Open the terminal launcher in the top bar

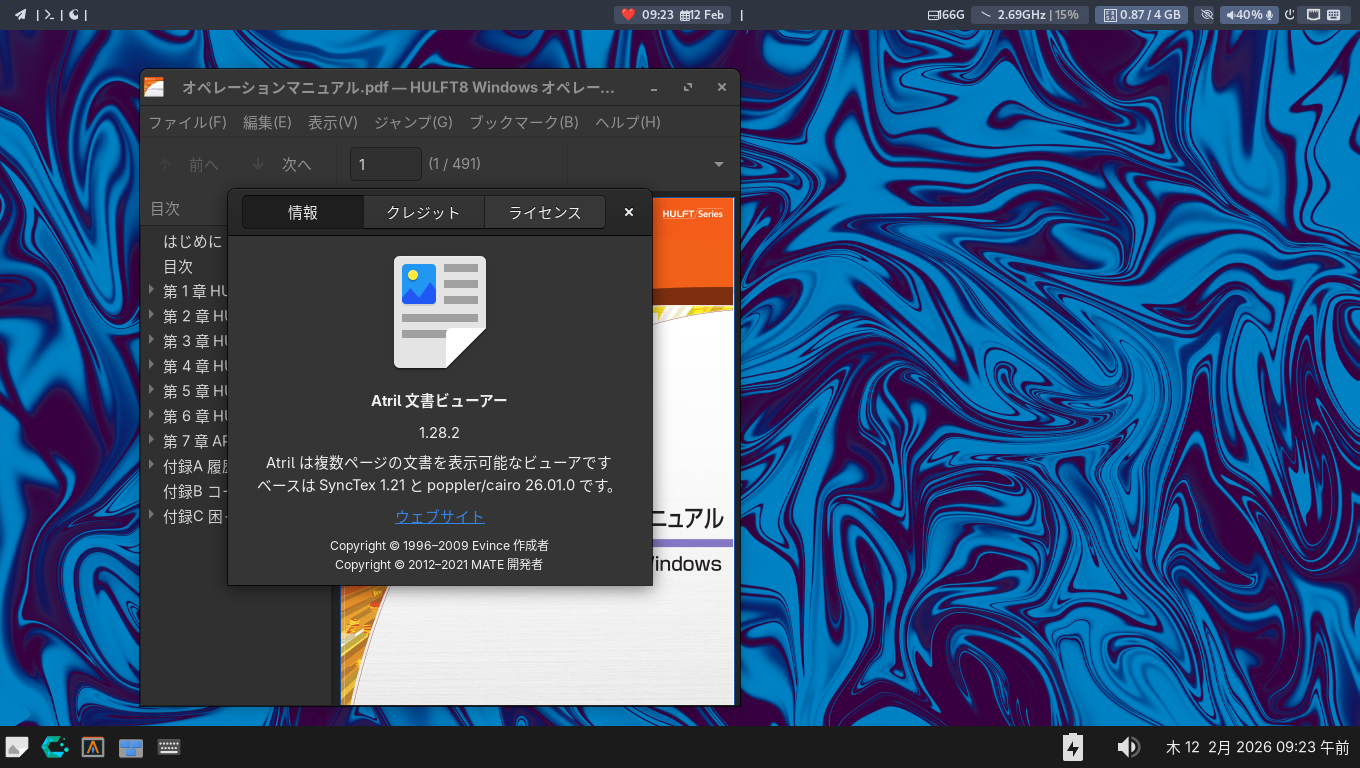pos(48,15)
